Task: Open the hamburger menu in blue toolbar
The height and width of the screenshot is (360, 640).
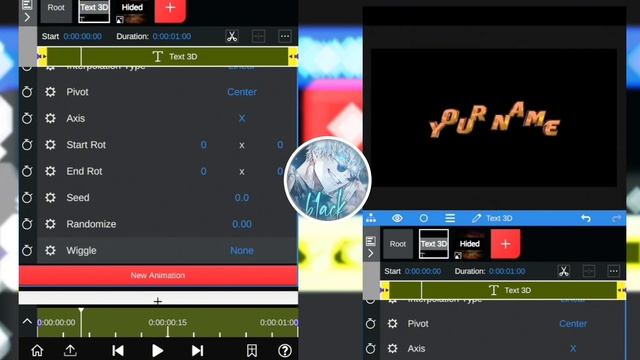Action: point(450,218)
